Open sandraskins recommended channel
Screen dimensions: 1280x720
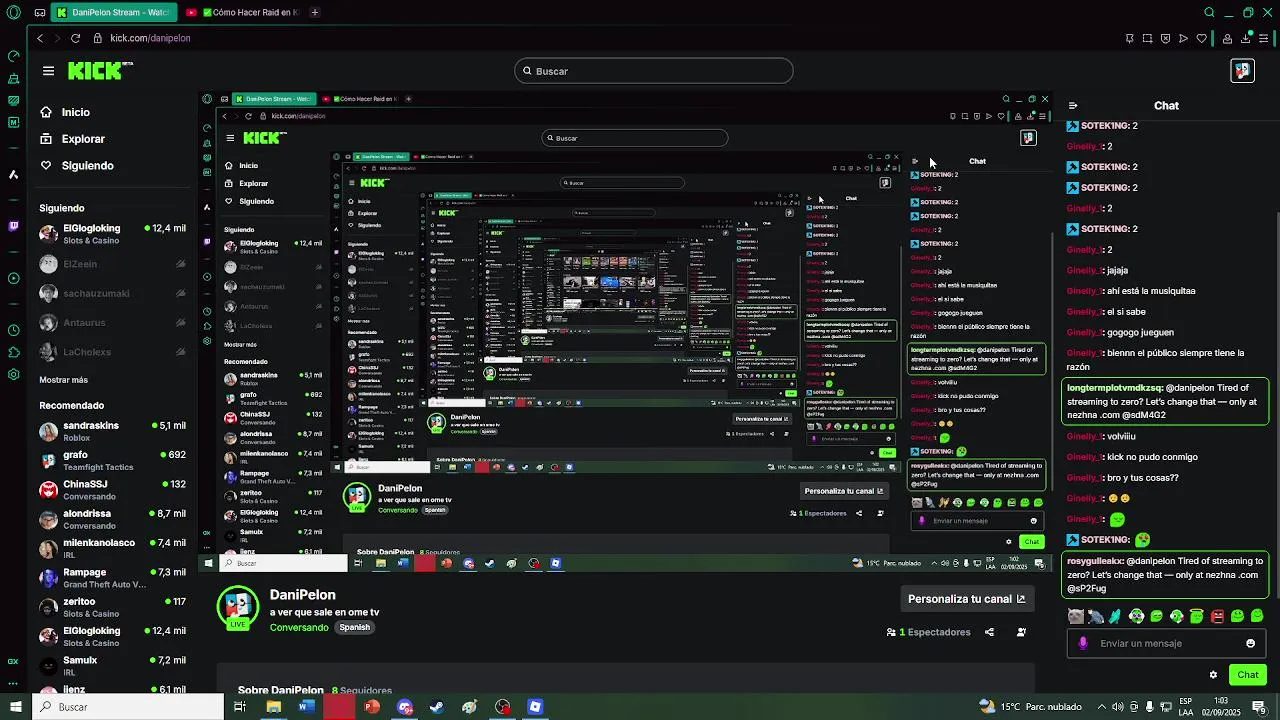pyautogui.click(x=112, y=431)
